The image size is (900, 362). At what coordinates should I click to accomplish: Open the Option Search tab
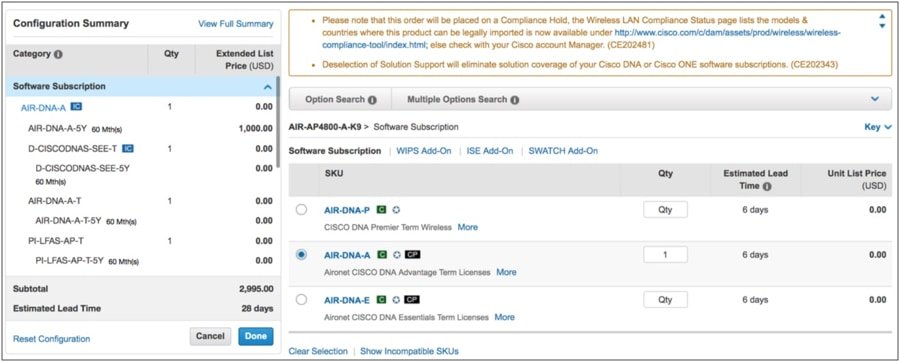click(340, 99)
